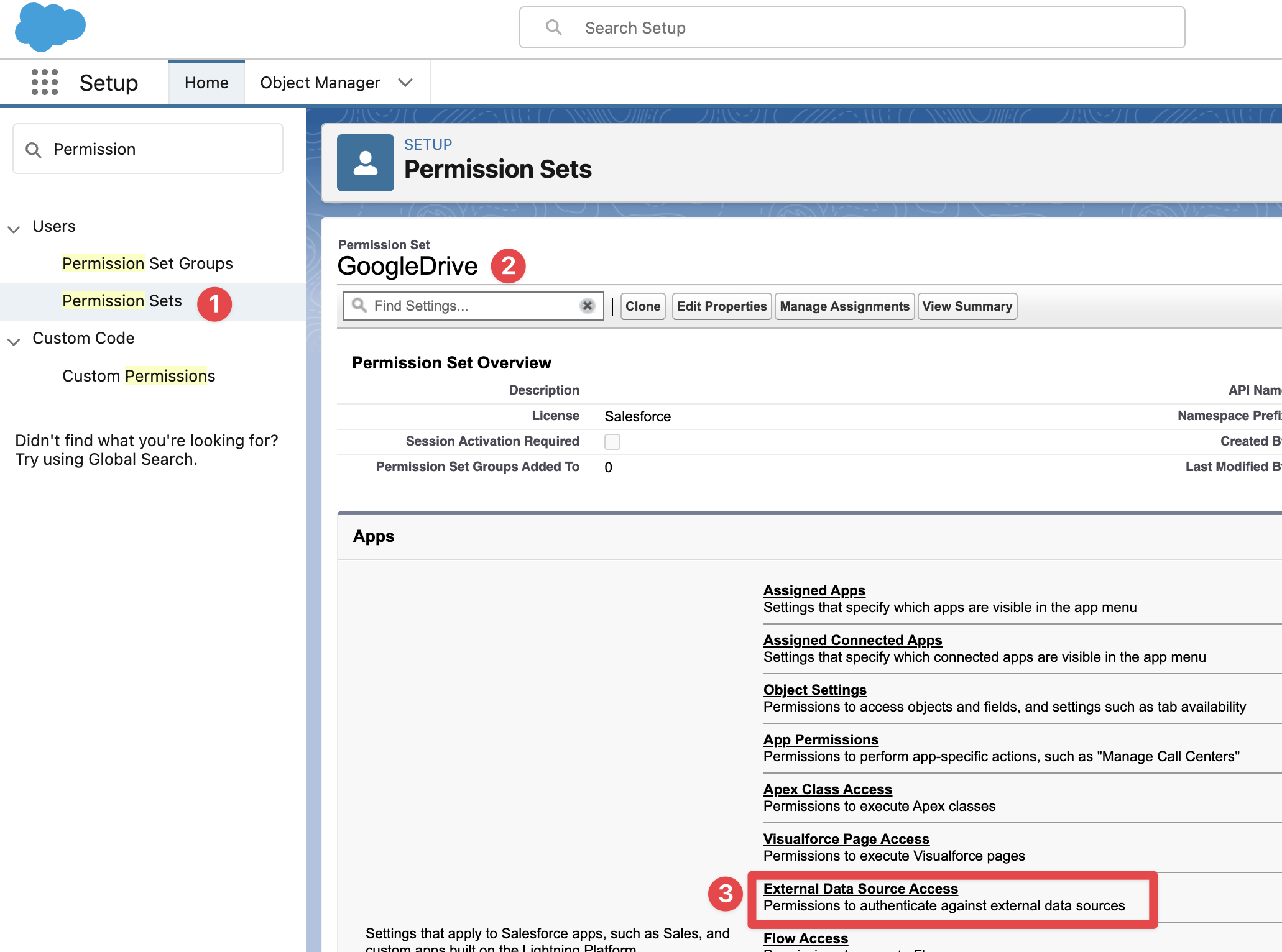Click the Search Setup magnifier icon
Image resolution: width=1282 pixels, height=952 pixels.
[x=553, y=27]
